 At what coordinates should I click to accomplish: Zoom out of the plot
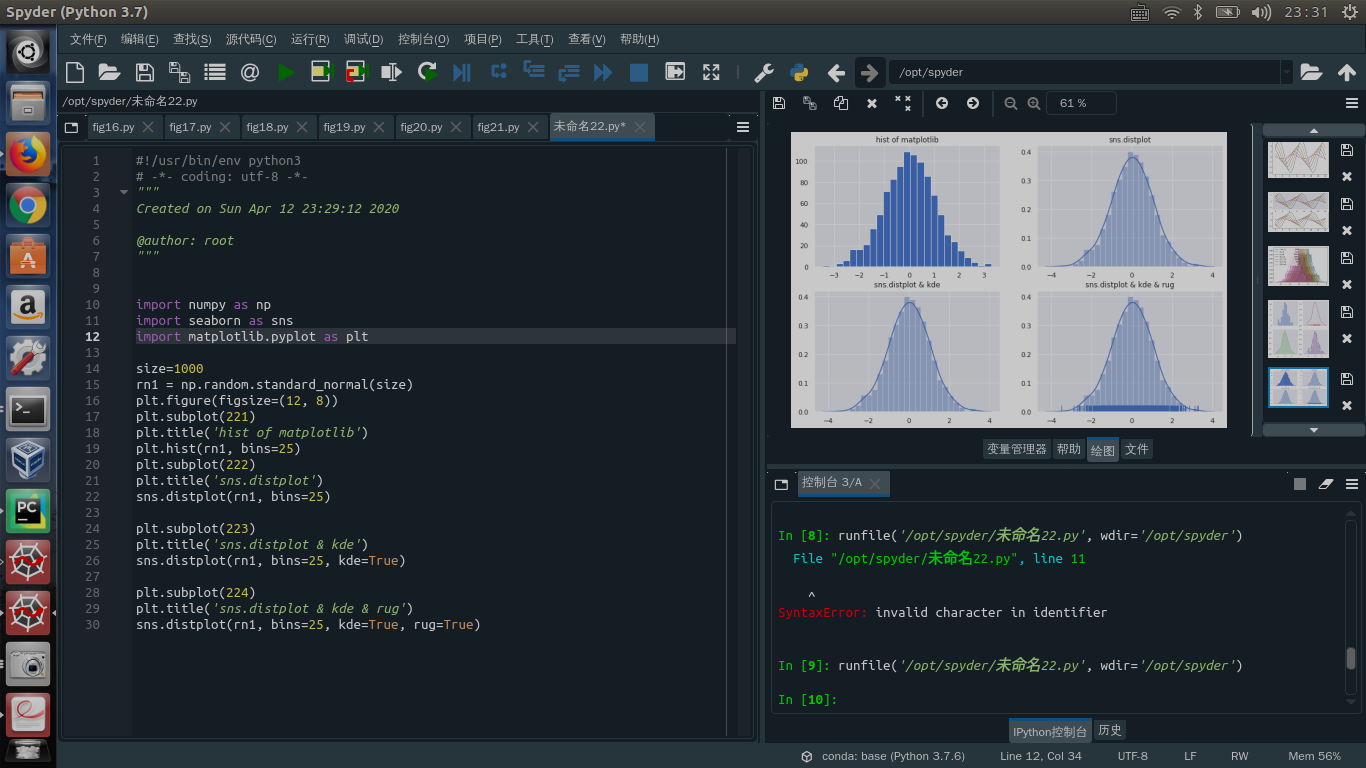point(1010,103)
